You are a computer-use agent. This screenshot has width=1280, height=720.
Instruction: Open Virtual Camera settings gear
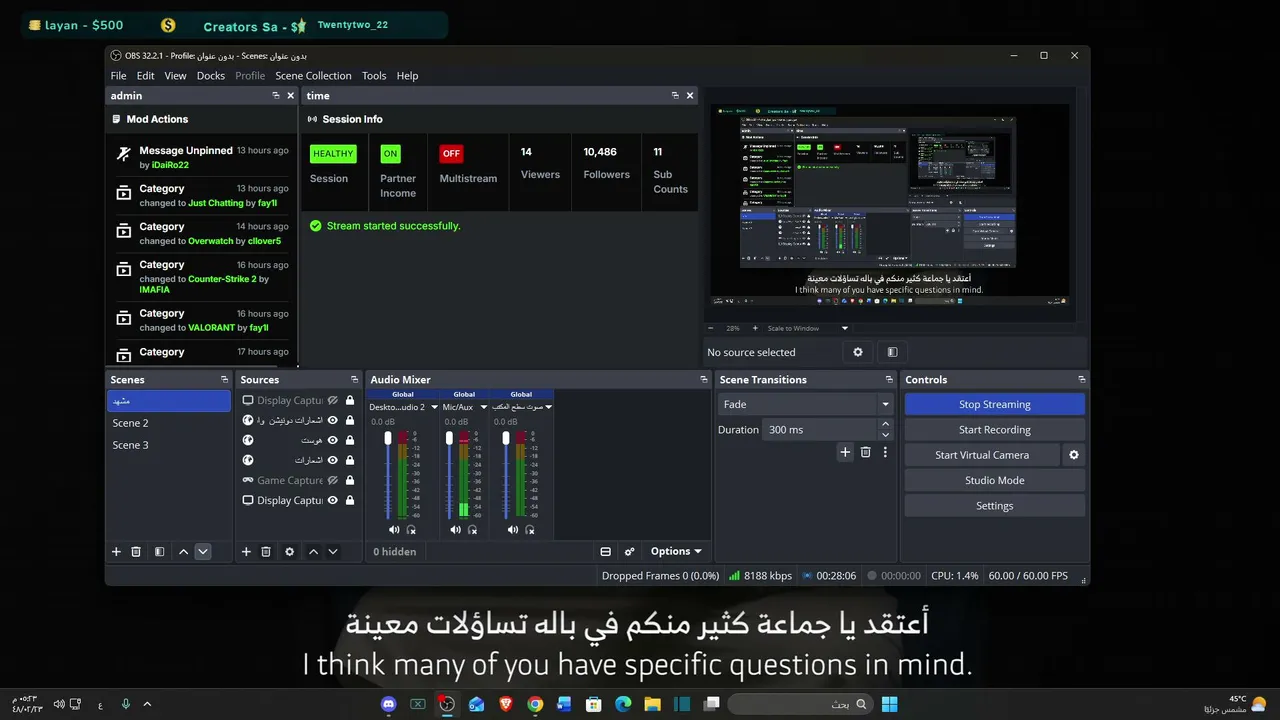(x=1074, y=455)
